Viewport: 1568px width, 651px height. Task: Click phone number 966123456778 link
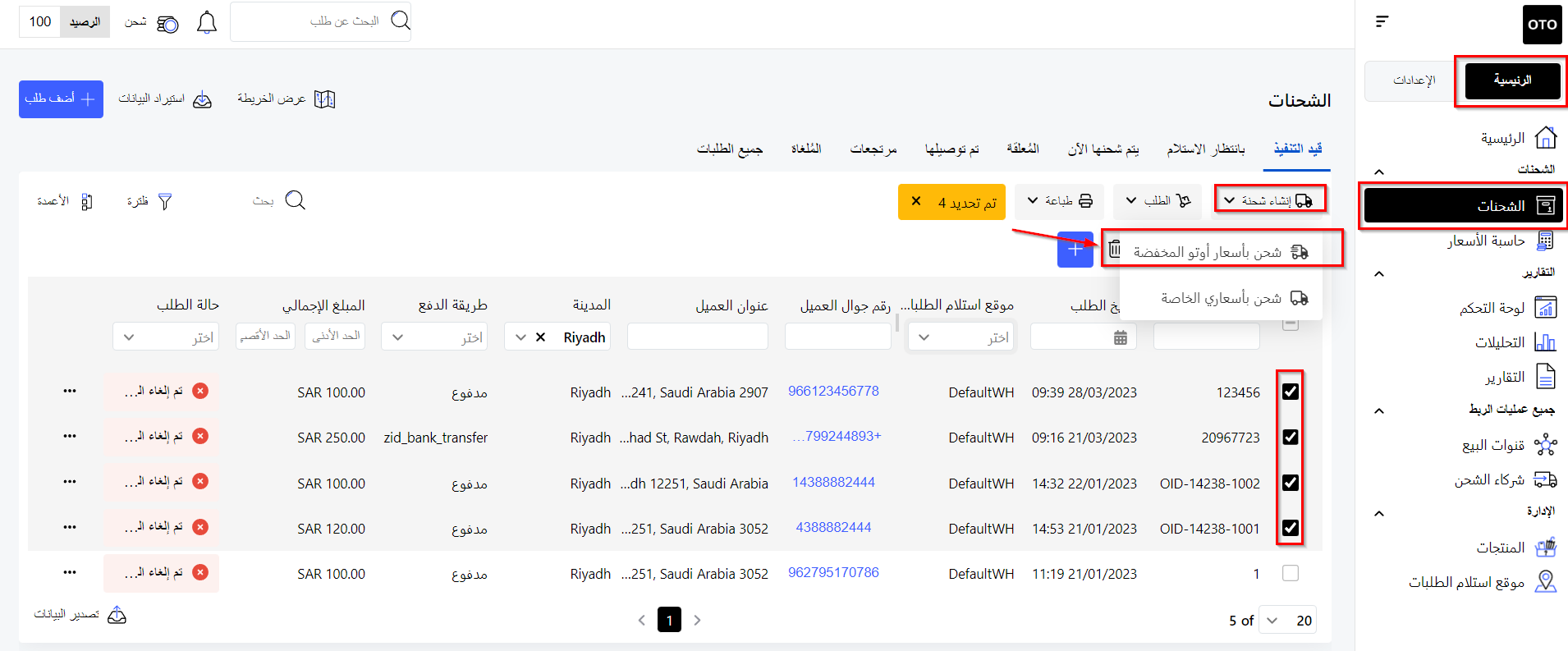point(833,391)
